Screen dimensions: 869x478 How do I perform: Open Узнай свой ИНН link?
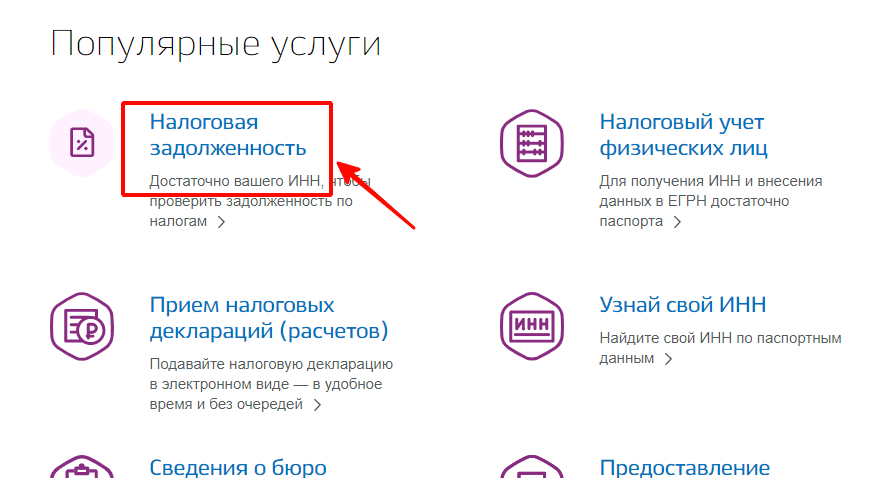pos(683,304)
